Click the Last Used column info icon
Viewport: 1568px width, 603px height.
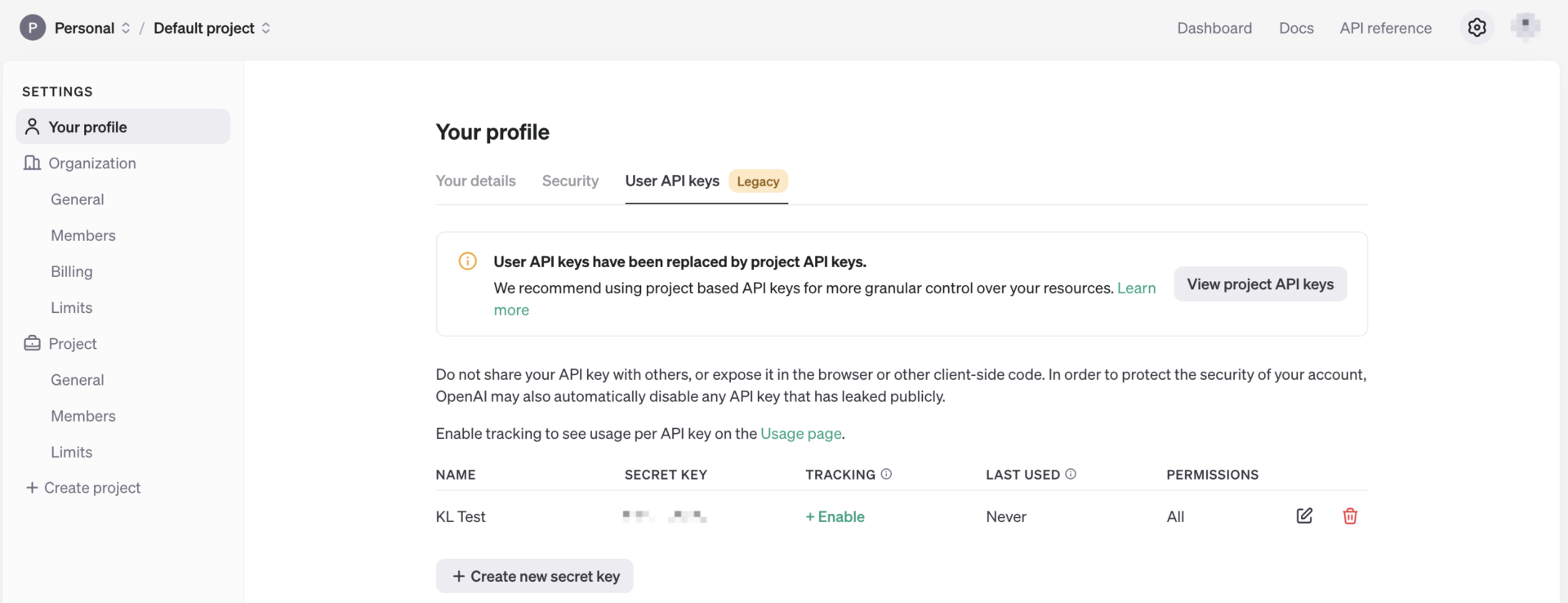pos(1071,474)
